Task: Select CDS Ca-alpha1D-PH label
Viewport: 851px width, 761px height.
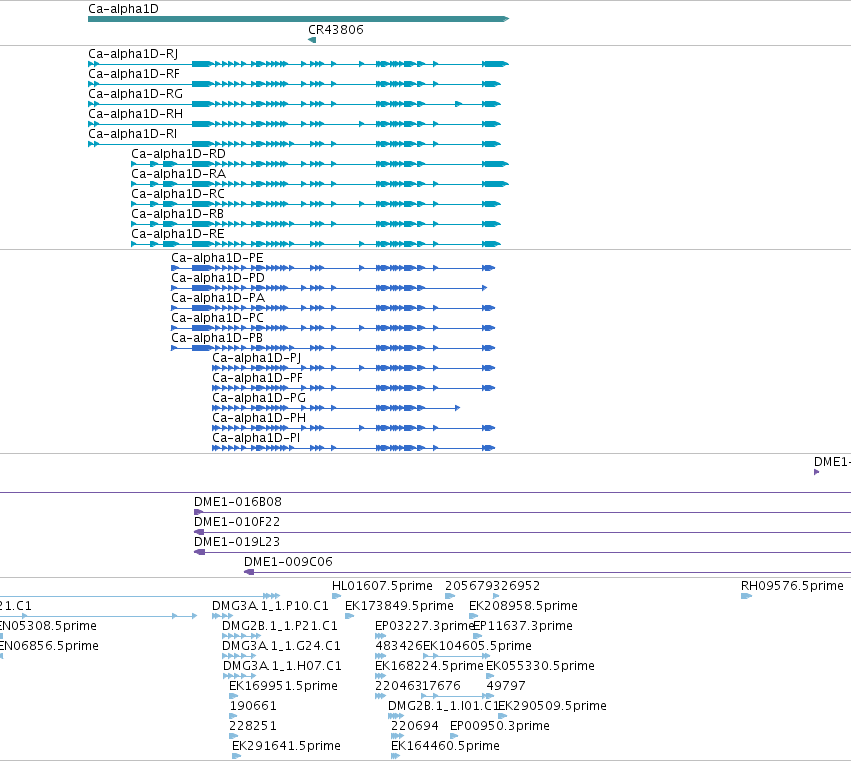Action: pos(259,419)
